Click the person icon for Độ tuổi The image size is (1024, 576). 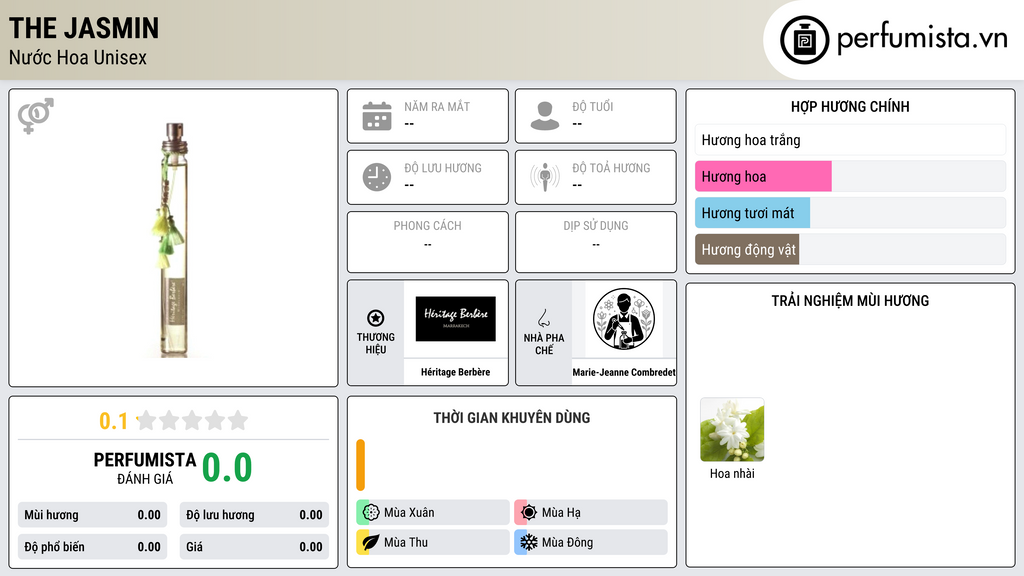[545, 116]
